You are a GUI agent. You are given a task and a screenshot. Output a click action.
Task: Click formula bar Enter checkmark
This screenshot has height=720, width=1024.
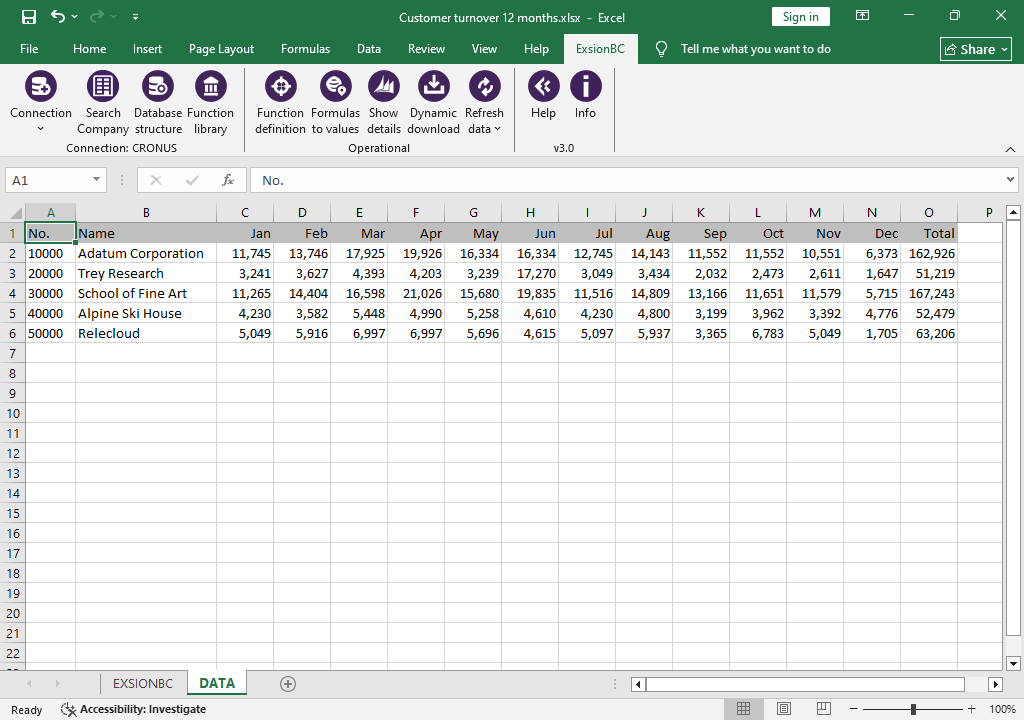pos(192,180)
